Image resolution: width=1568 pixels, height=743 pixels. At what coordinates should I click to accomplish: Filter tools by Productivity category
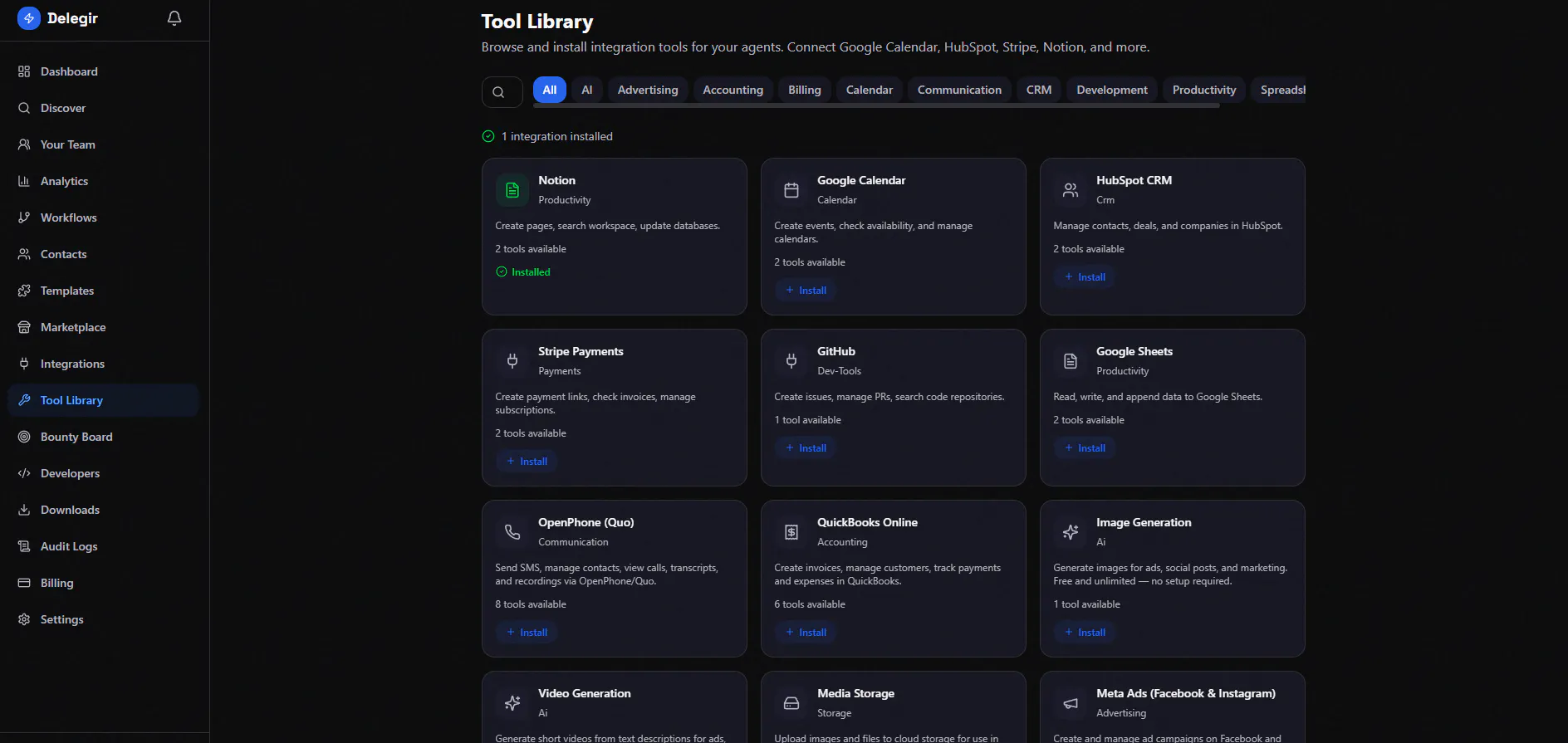pyautogui.click(x=1204, y=90)
